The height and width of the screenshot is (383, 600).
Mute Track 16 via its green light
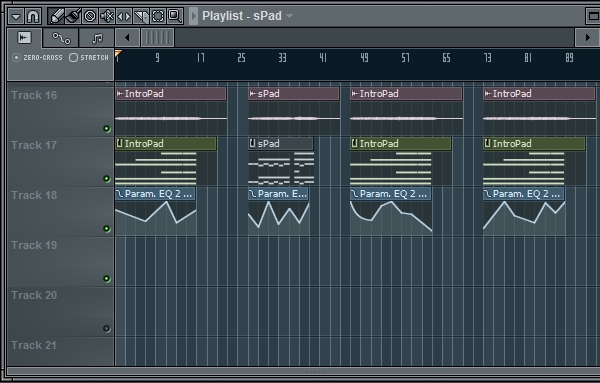click(x=107, y=129)
